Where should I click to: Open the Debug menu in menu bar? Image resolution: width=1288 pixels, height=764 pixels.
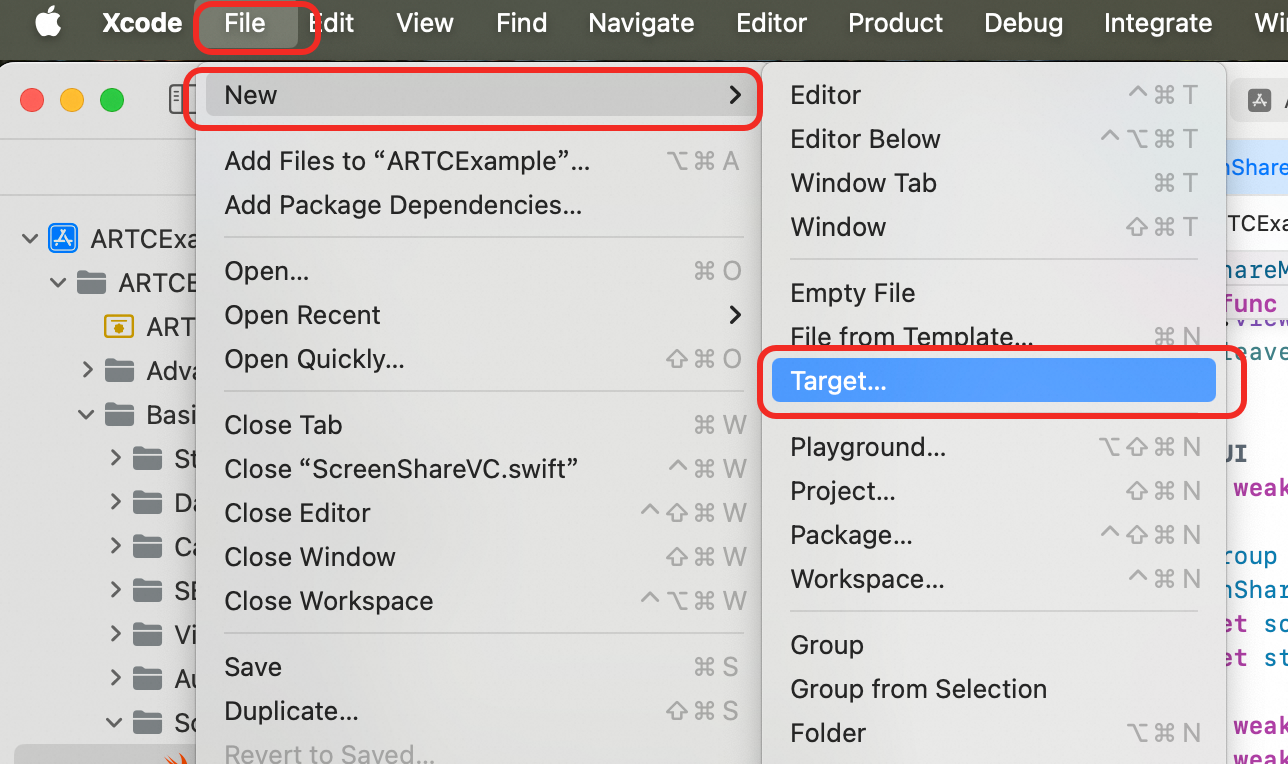click(x=1023, y=23)
